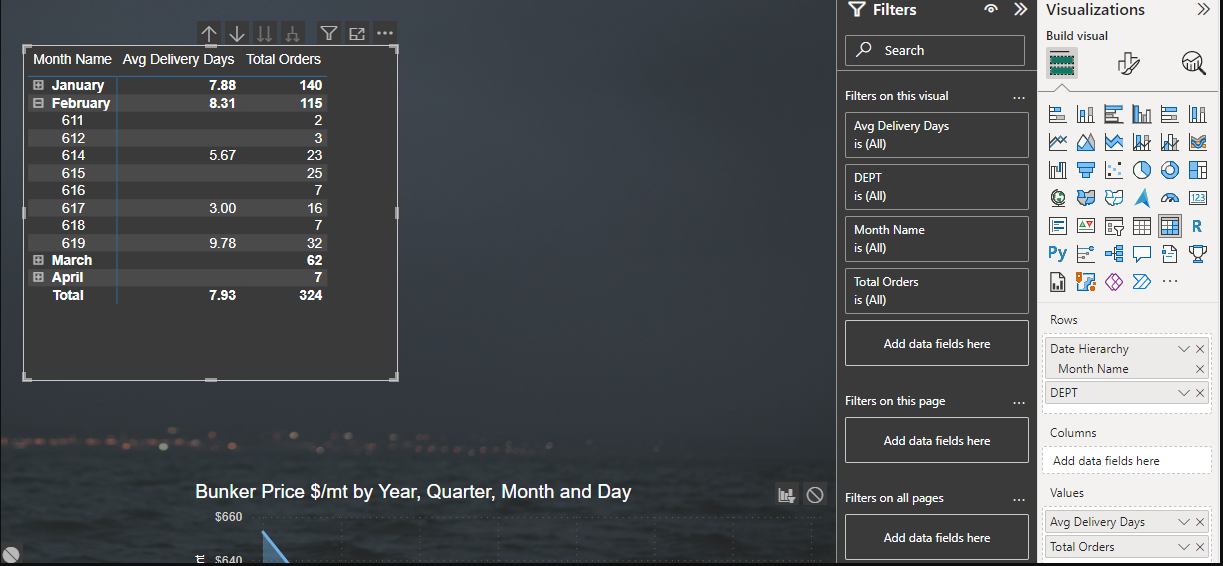Open dropdown for Avg Delivery Days value field

coord(1184,522)
